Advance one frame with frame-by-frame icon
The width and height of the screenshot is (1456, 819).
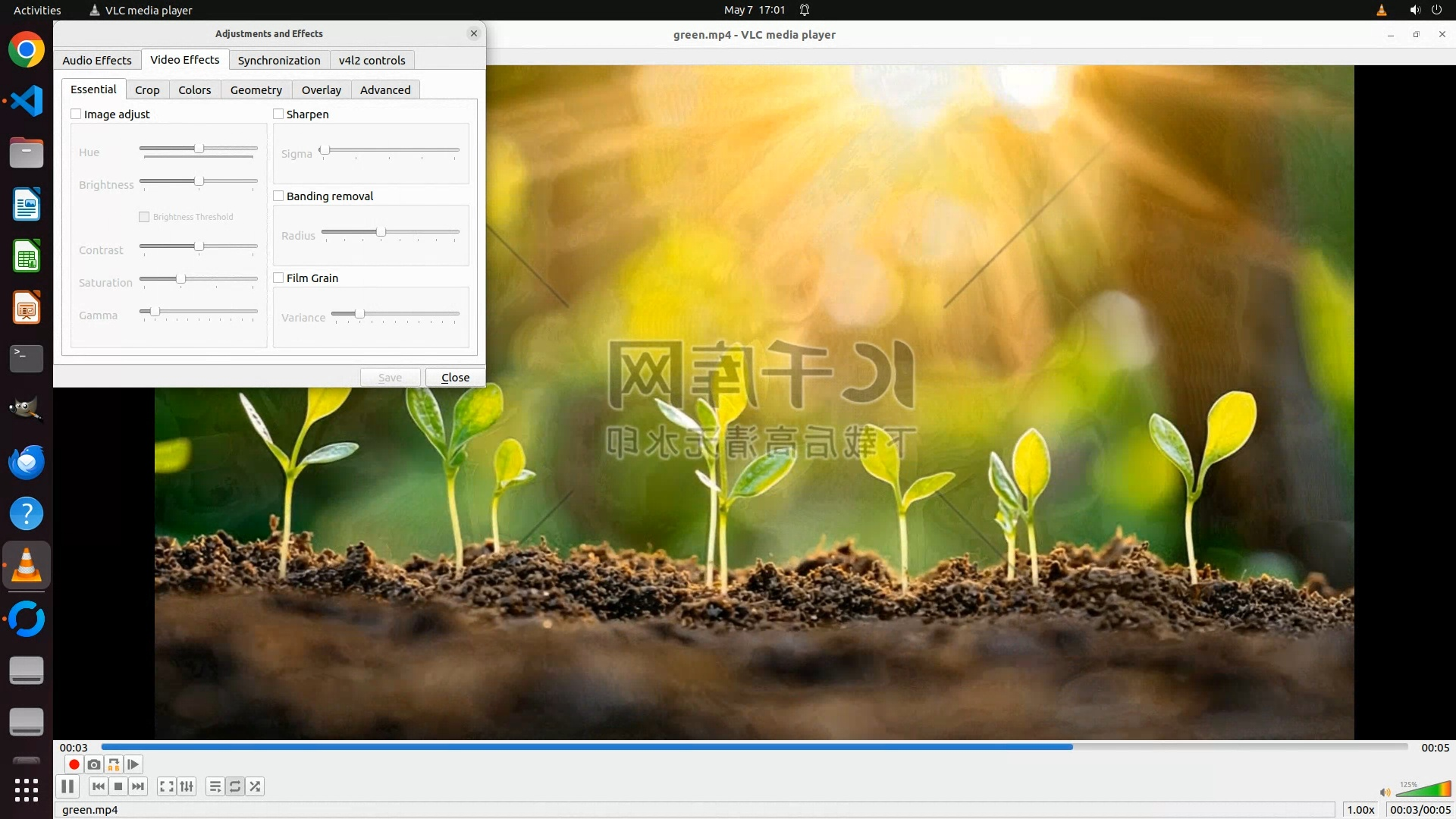[x=133, y=764]
